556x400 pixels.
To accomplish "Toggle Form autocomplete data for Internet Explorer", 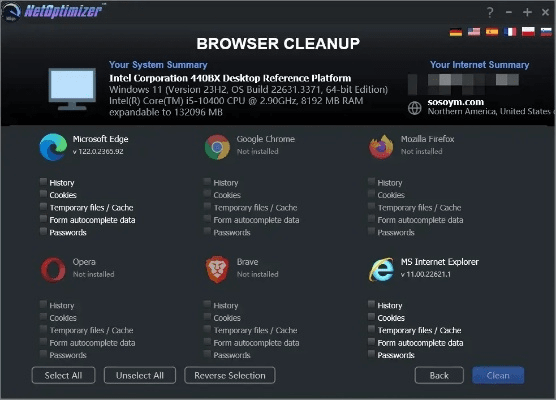I will point(371,342).
